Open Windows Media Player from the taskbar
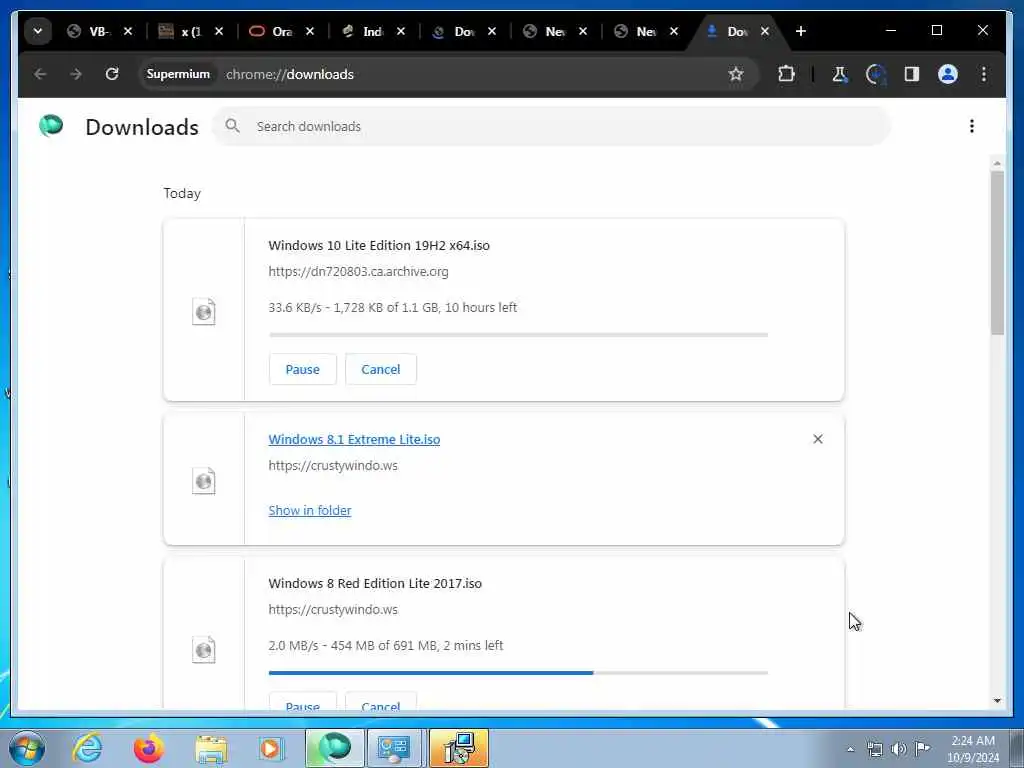The image size is (1024, 768). coord(271,748)
